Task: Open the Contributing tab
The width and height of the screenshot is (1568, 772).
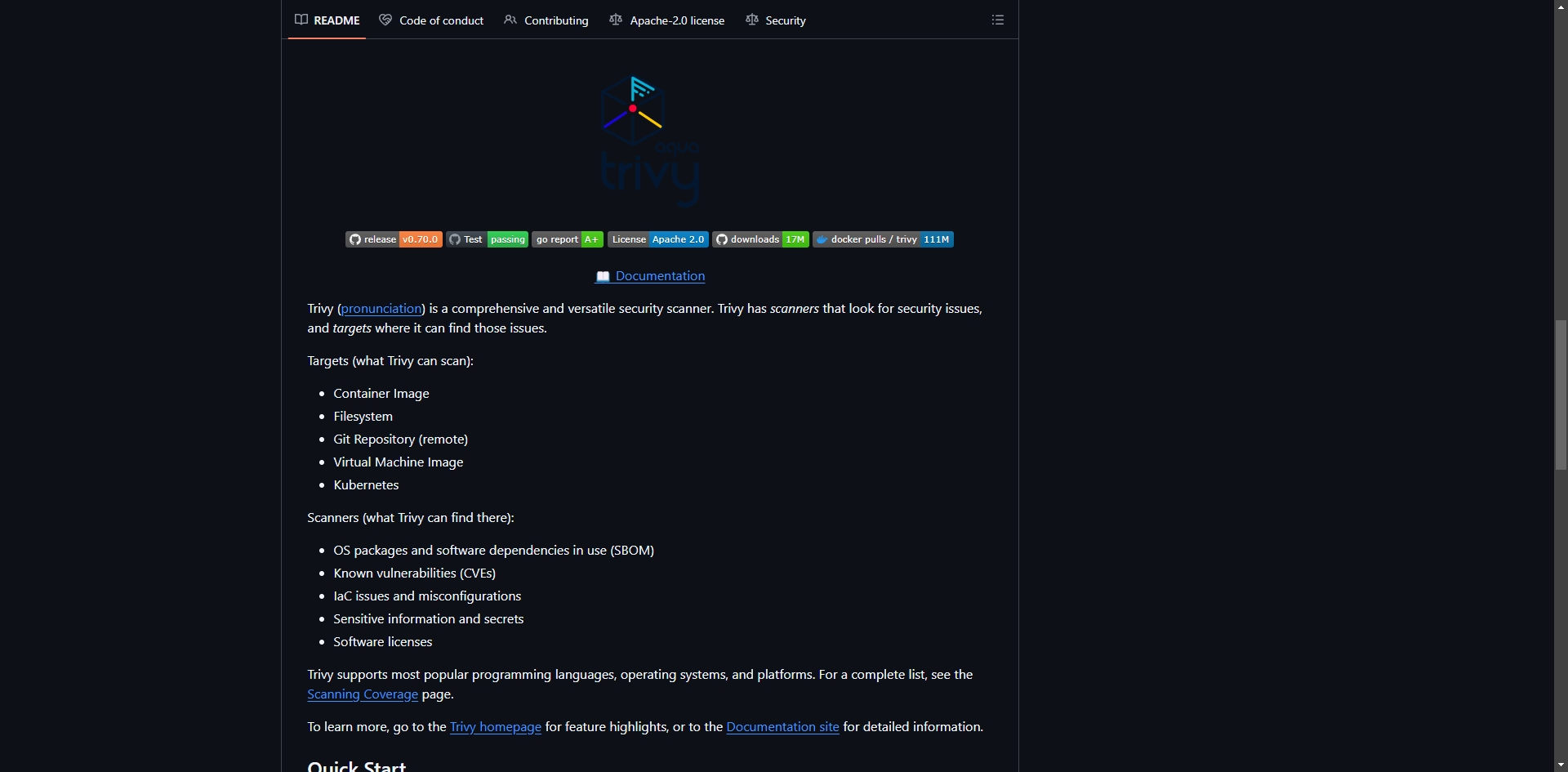Action: pos(546,20)
